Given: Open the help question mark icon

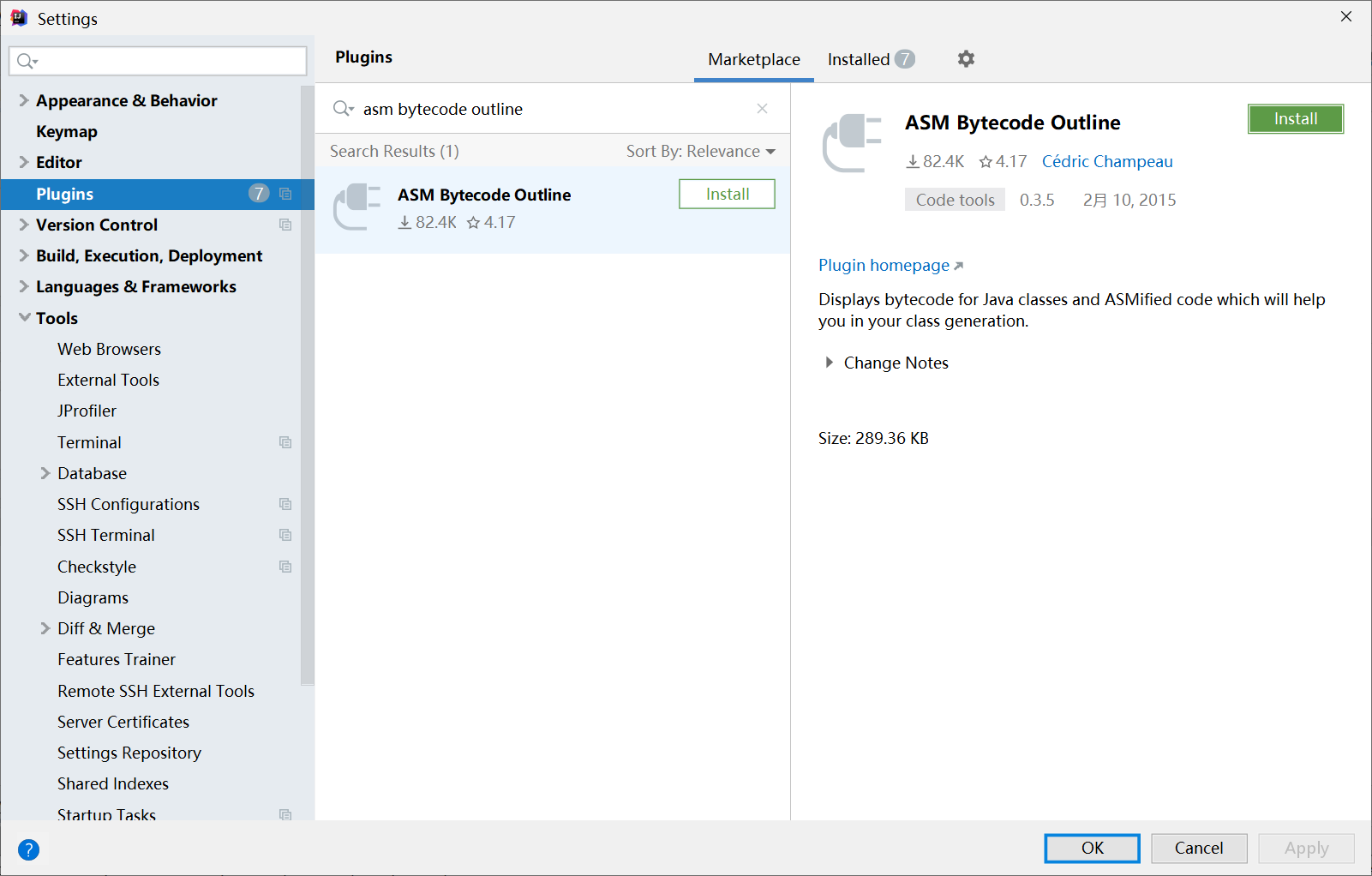Looking at the screenshot, I should tap(28, 849).
